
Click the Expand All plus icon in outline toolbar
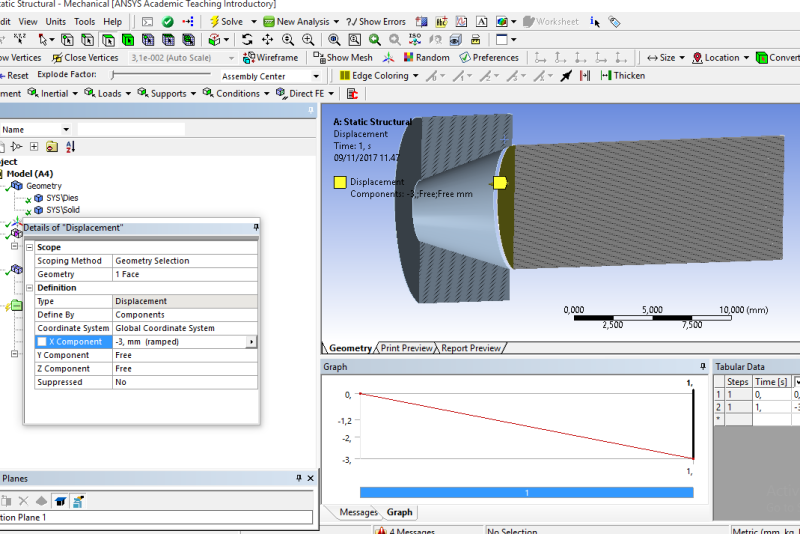point(34,147)
